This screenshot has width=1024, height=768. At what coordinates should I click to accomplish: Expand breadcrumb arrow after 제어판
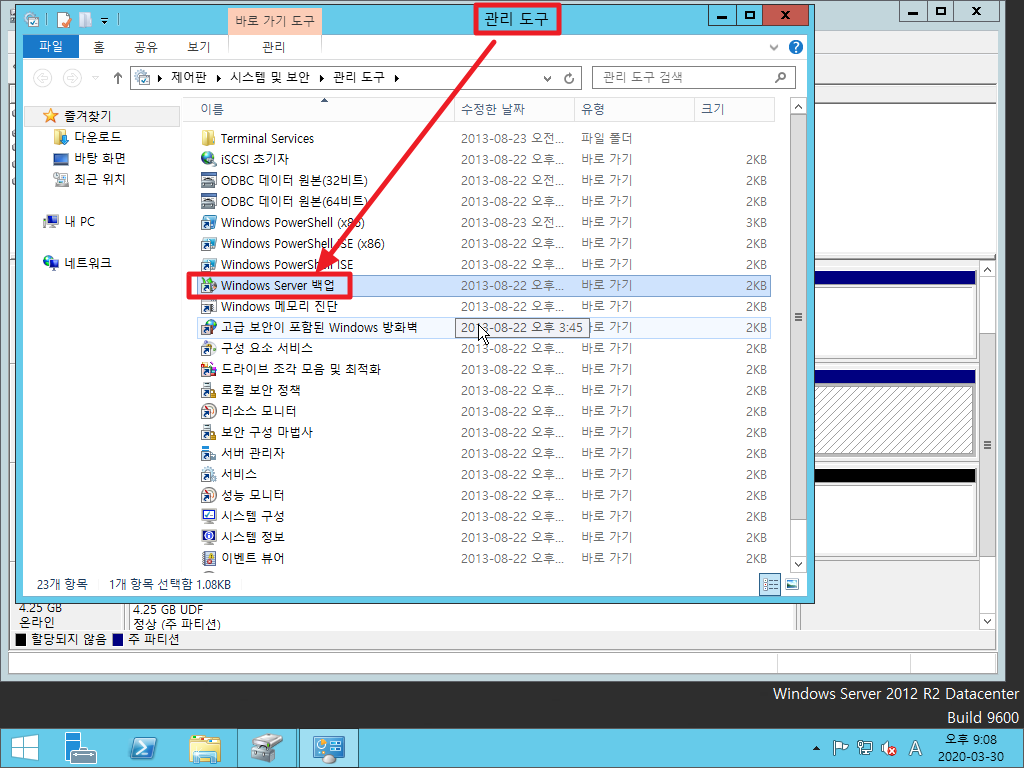pos(218,78)
